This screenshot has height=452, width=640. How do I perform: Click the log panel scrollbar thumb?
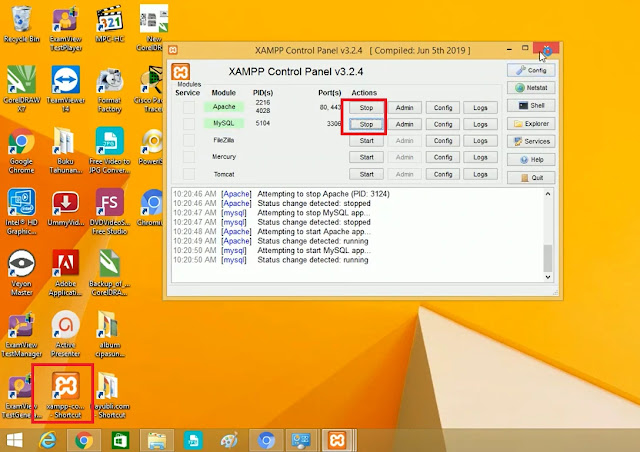pyautogui.click(x=548, y=258)
